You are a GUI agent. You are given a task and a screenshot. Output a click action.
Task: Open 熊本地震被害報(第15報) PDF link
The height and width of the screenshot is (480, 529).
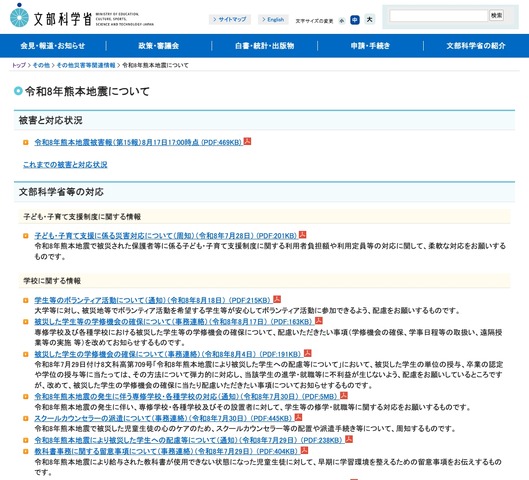click(x=138, y=142)
